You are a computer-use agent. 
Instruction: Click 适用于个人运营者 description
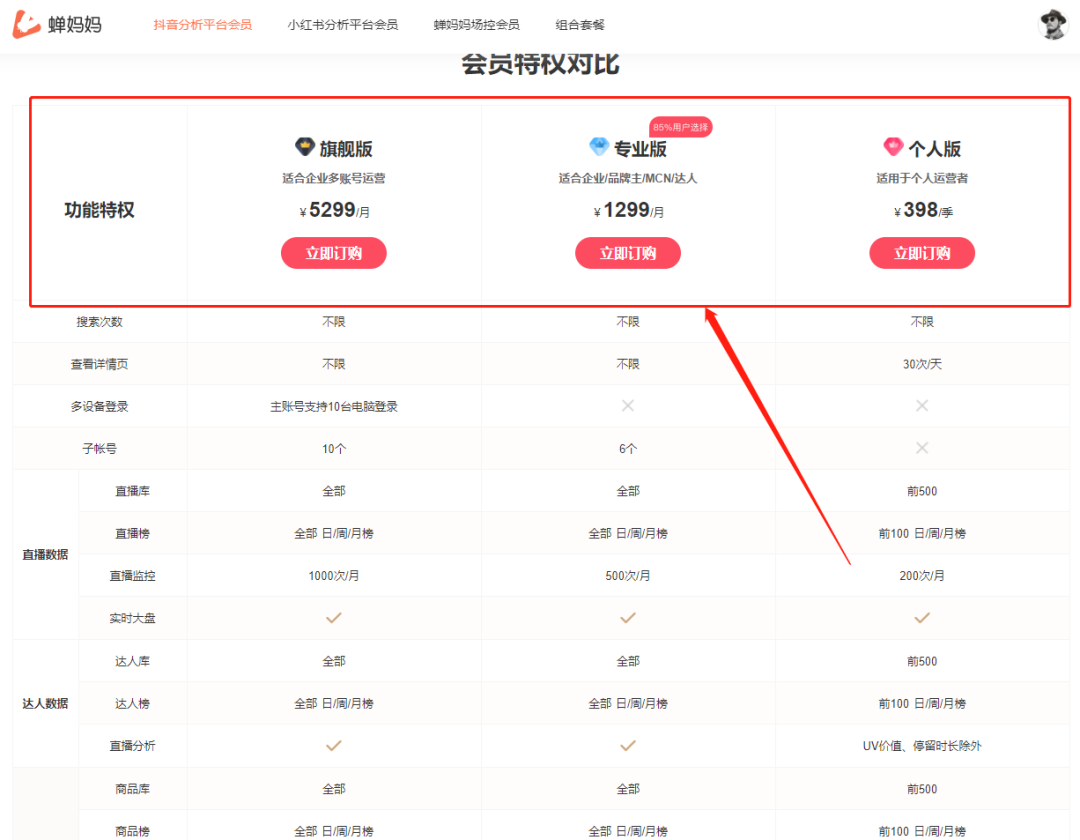click(922, 178)
